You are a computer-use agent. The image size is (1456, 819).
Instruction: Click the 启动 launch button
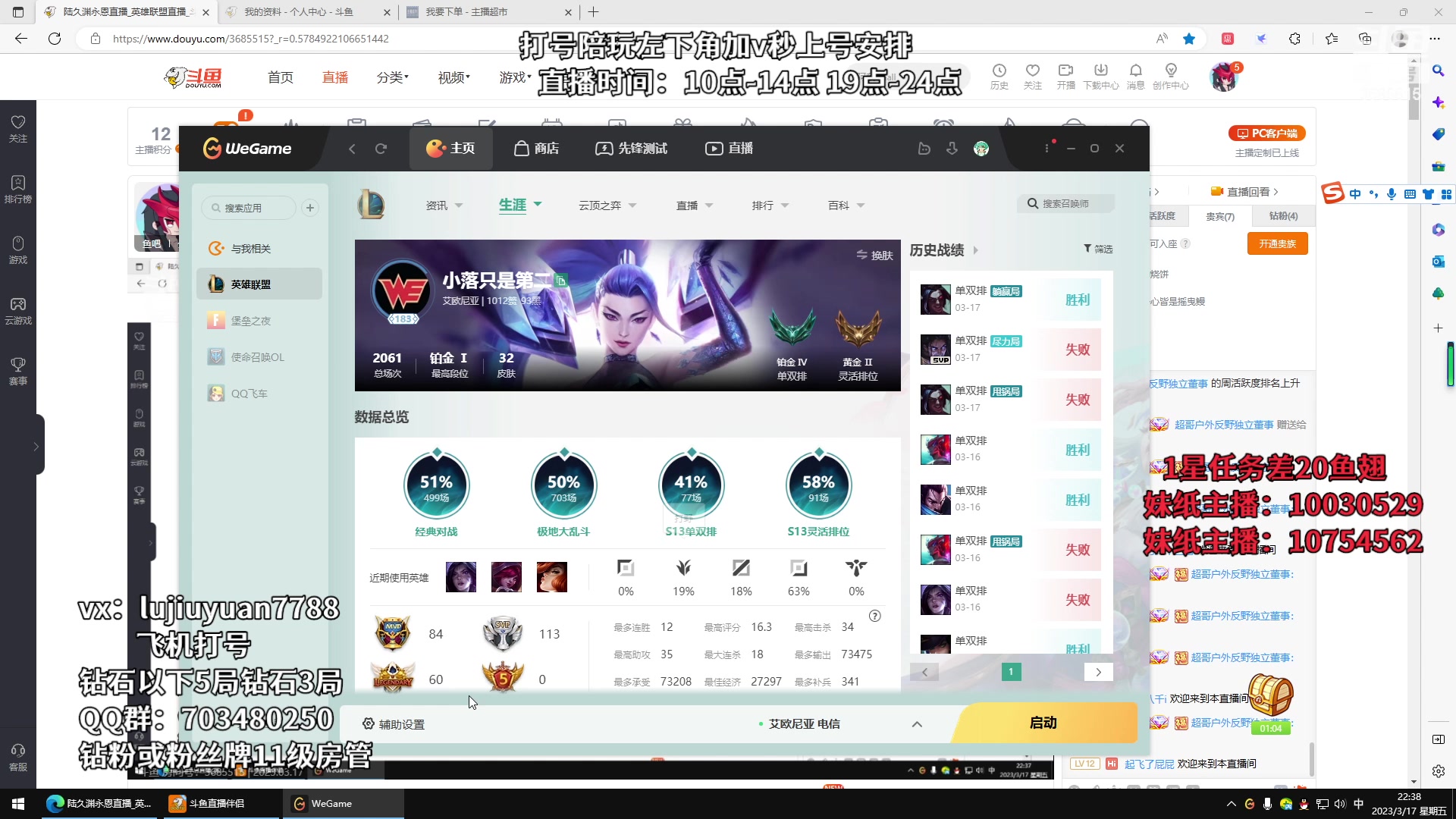(1043, 723)
